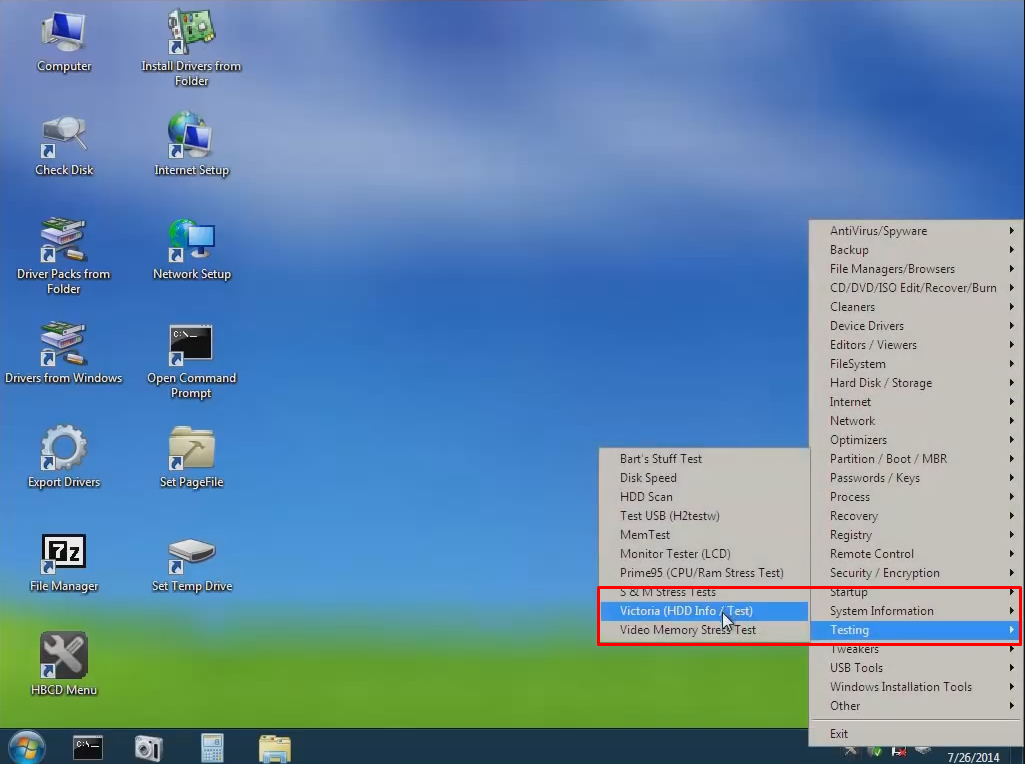1025x764 pixels.
Task: Open the Recovery menu category
Action: [x=915, y=515]
